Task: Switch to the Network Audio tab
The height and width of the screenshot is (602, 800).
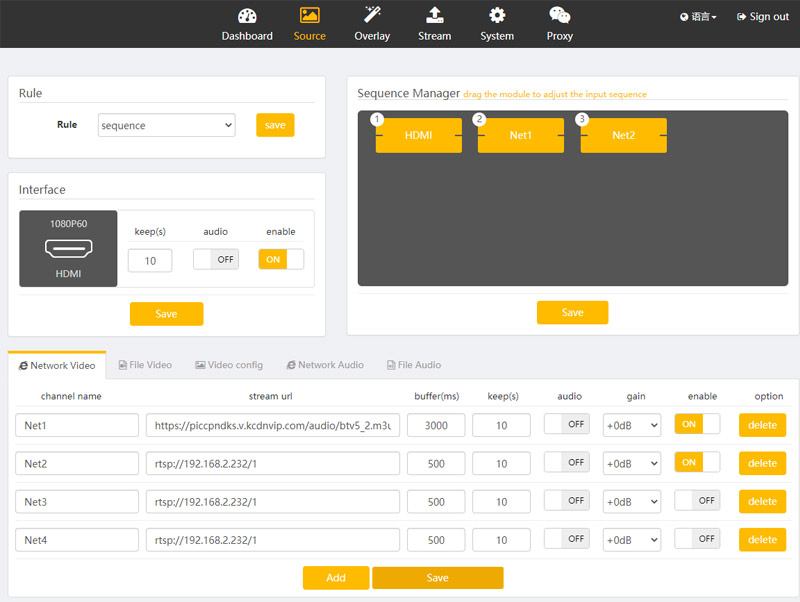Action: coord(324,365)
